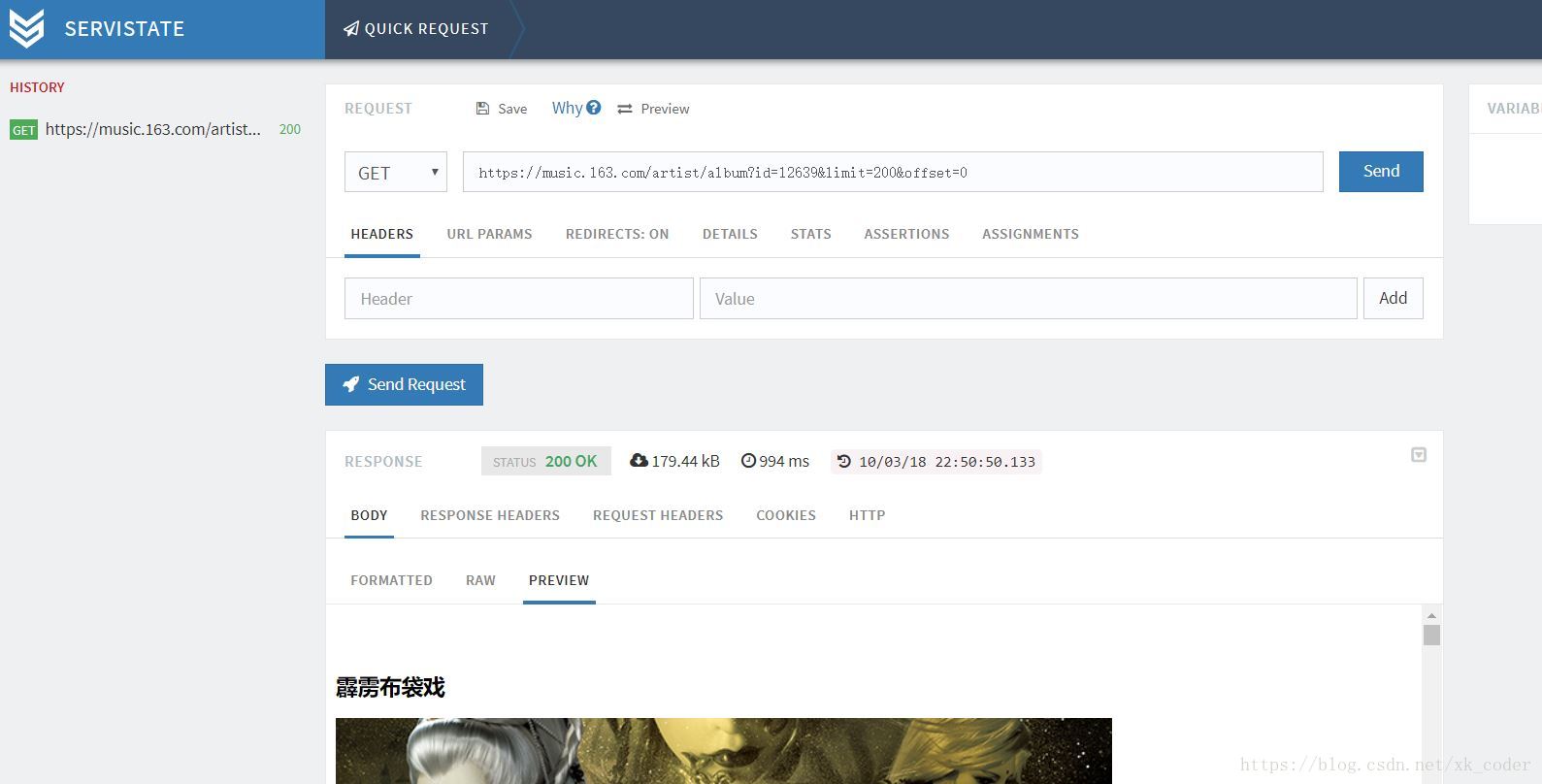Click the HISTORY heading
Image resolution: width=1542 pixels, height=784 pixels.
37,87
